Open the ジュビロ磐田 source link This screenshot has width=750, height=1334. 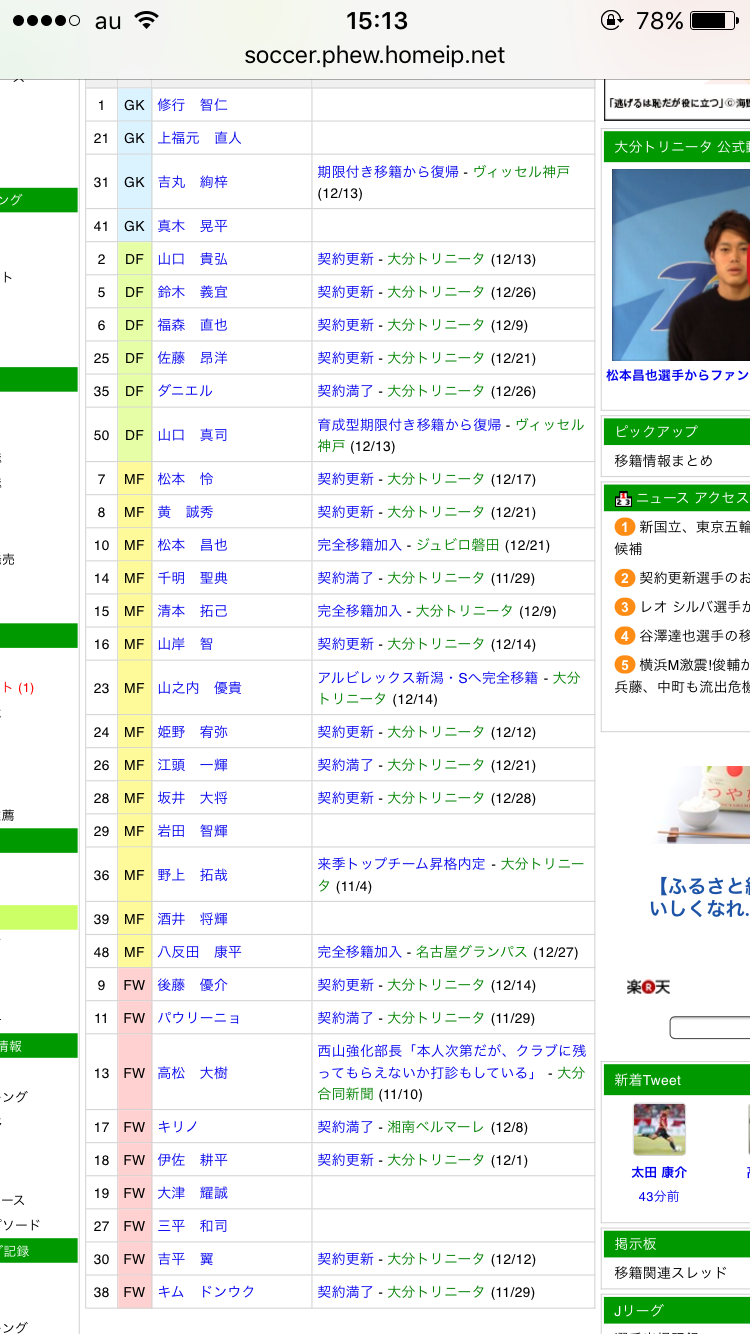point(457,545)
